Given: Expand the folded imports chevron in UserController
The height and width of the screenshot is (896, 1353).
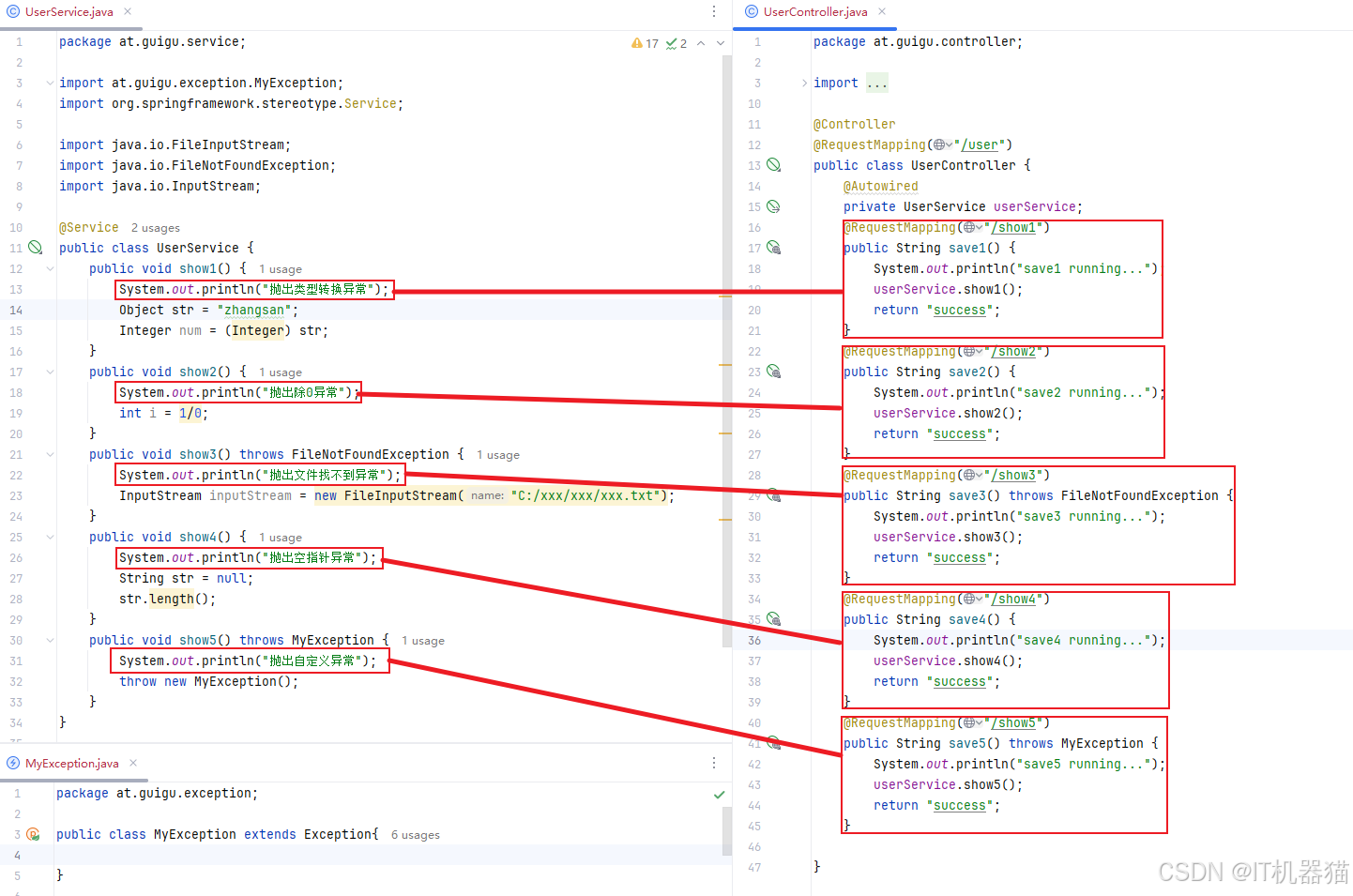Looking at the screenshot, I should pyautogui.click(x=804, y=83).
